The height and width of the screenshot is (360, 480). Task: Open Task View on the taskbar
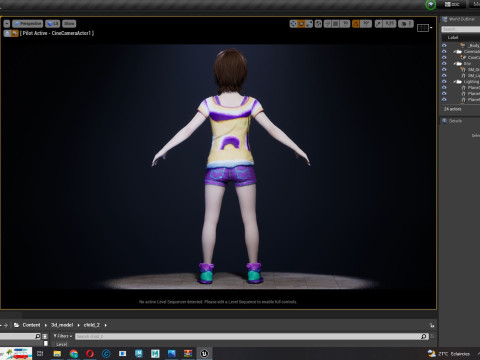(x=40, y=353)
